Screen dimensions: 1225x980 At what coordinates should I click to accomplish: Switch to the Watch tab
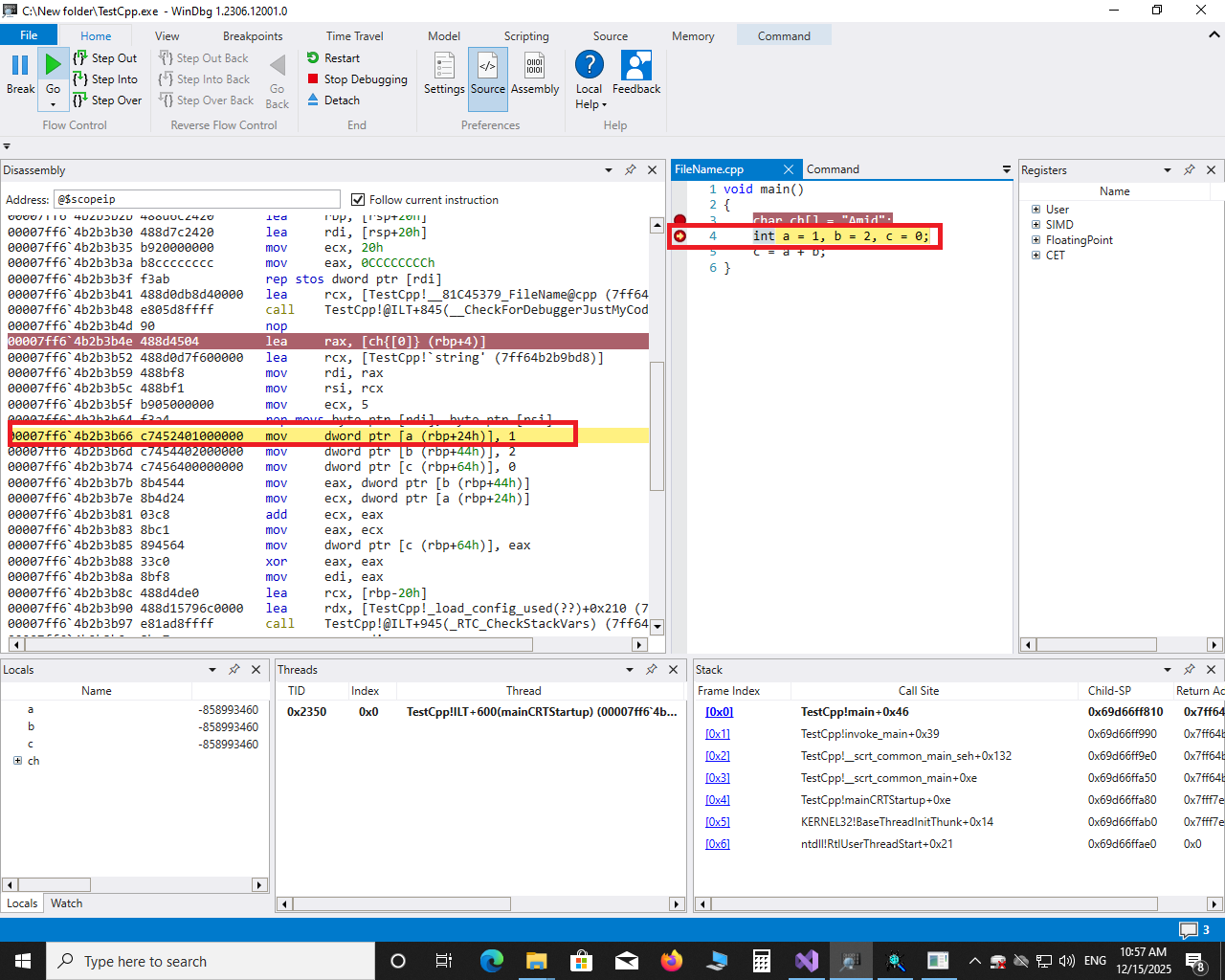click(x=66, y=903)
